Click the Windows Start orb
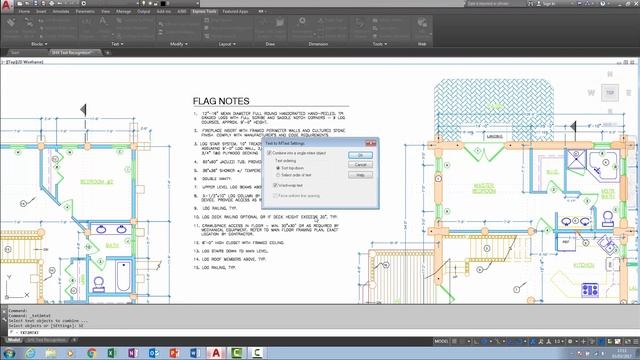The image size is (640, 360). point(9,353)
